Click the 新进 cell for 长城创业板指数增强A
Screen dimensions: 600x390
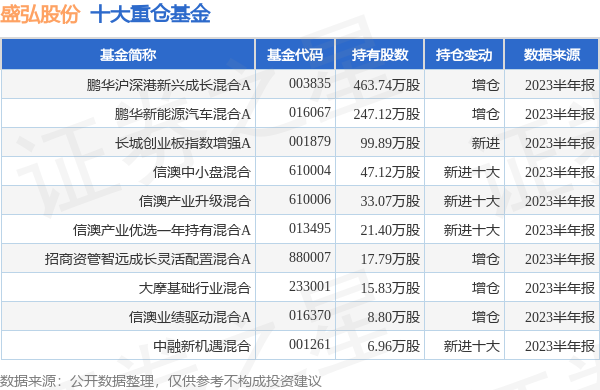coord(486,143)
